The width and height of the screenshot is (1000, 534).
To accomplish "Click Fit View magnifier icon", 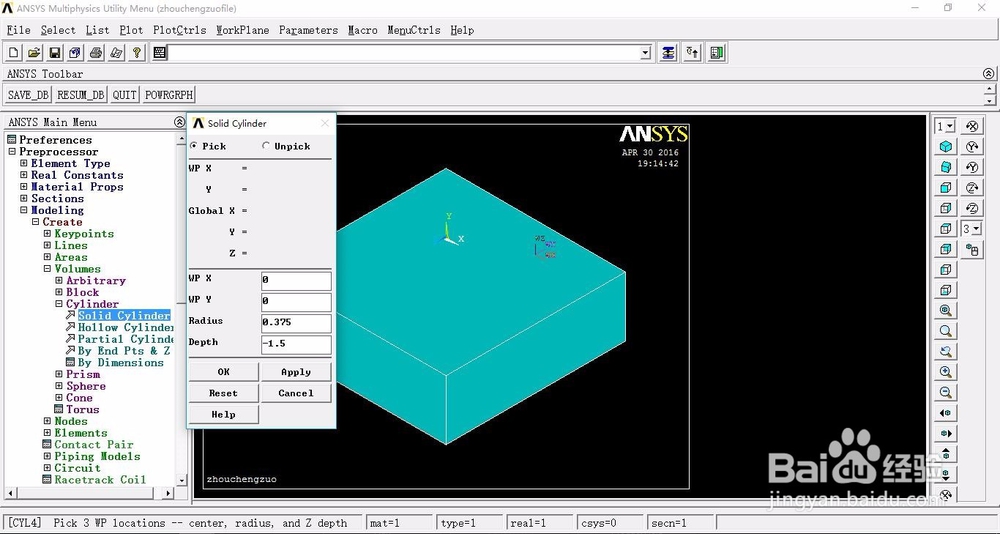I will pyautogui.click(x=946, y=311).
